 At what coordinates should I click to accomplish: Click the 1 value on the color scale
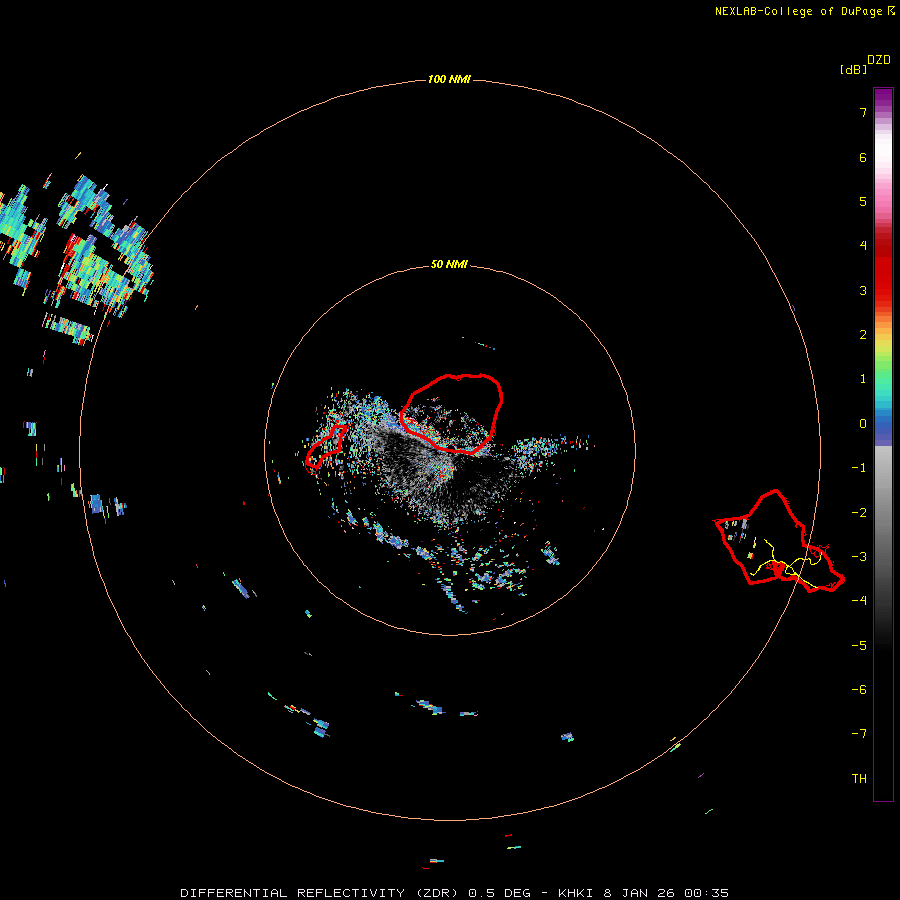[x=863, y=379]
